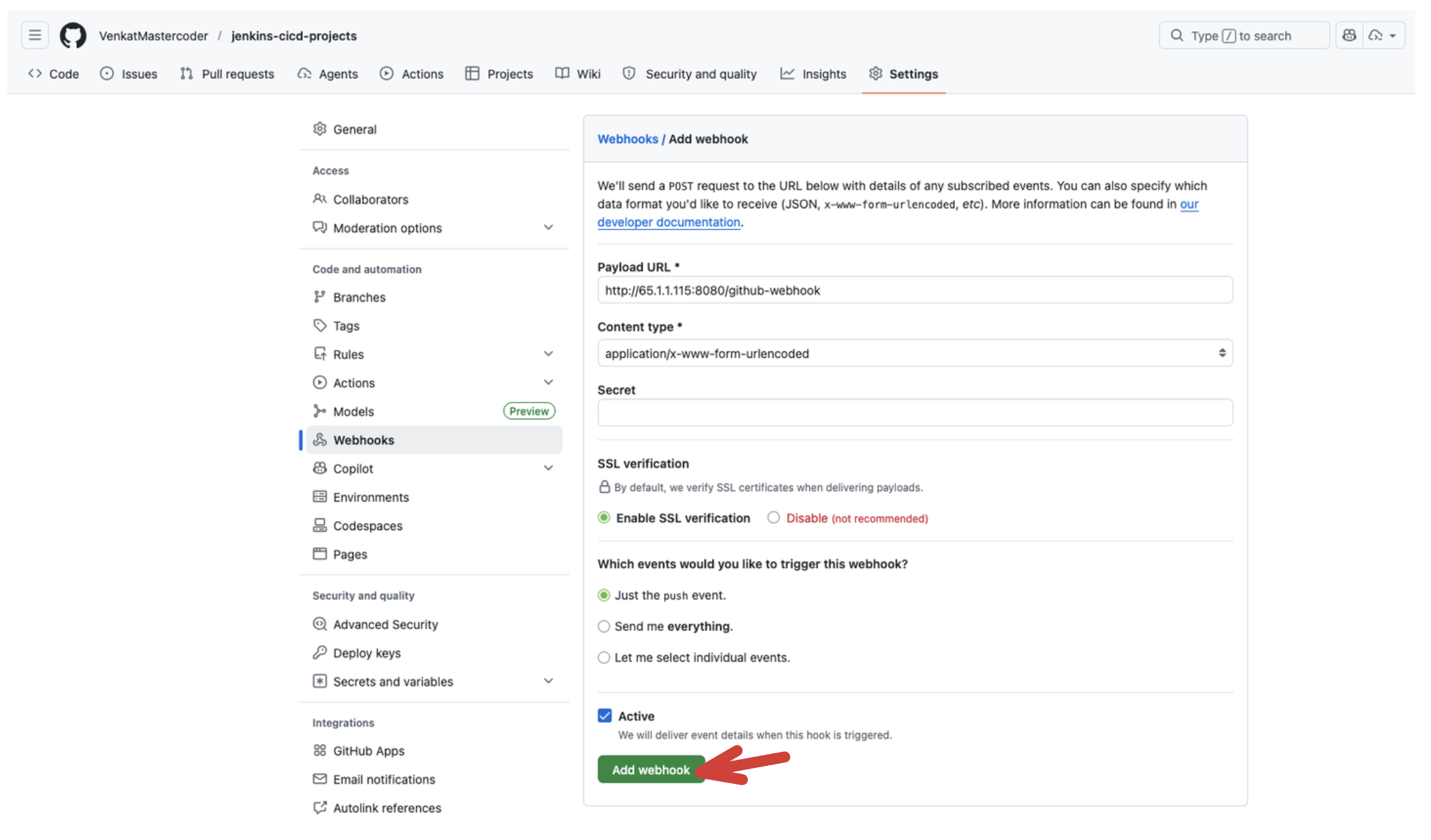Expand Copilot sidebar section
Screen dimensions: 1431x840
click(548, 468)
